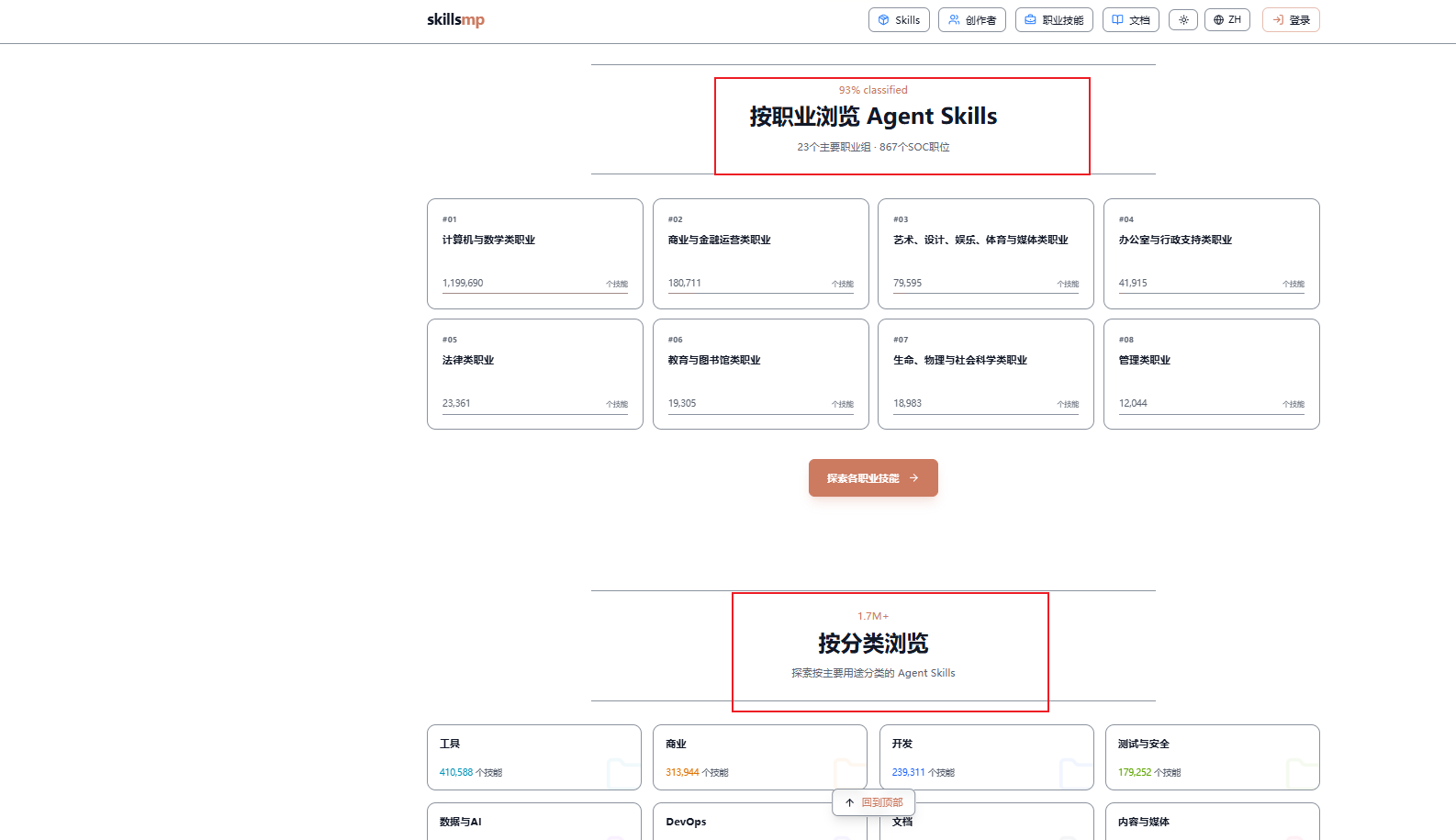Click the 41,915 skill count

pyautogui.click(x=1133, y=283)
